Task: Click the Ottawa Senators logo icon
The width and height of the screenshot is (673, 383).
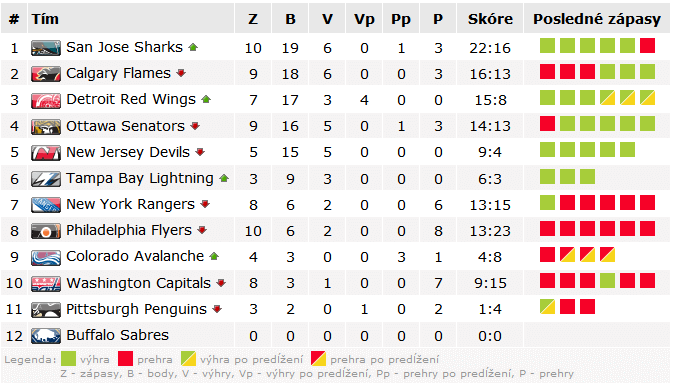Action: point(46,127)
